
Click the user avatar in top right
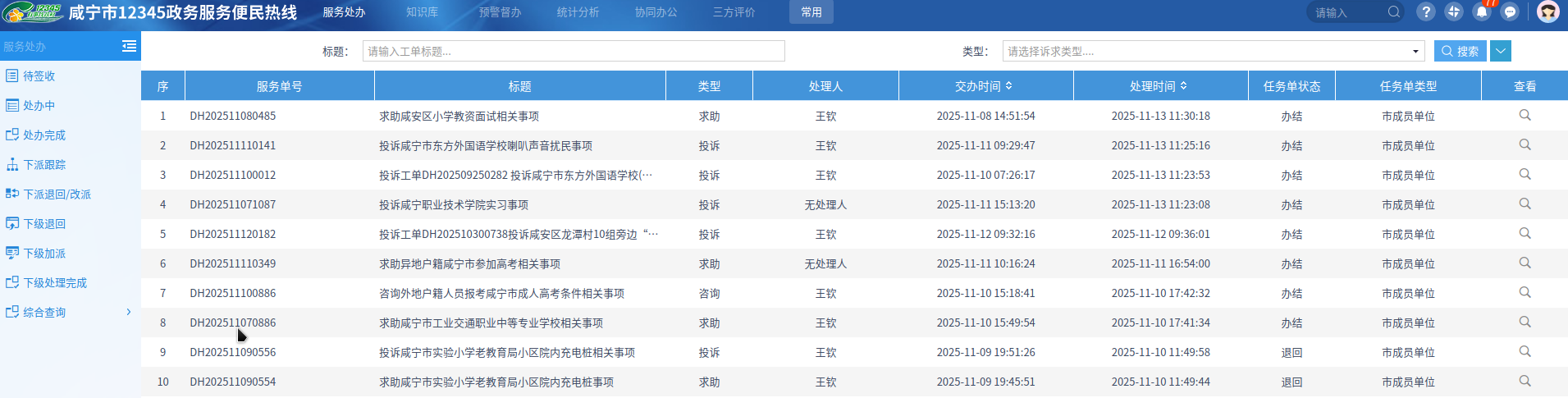point(1547,12)
